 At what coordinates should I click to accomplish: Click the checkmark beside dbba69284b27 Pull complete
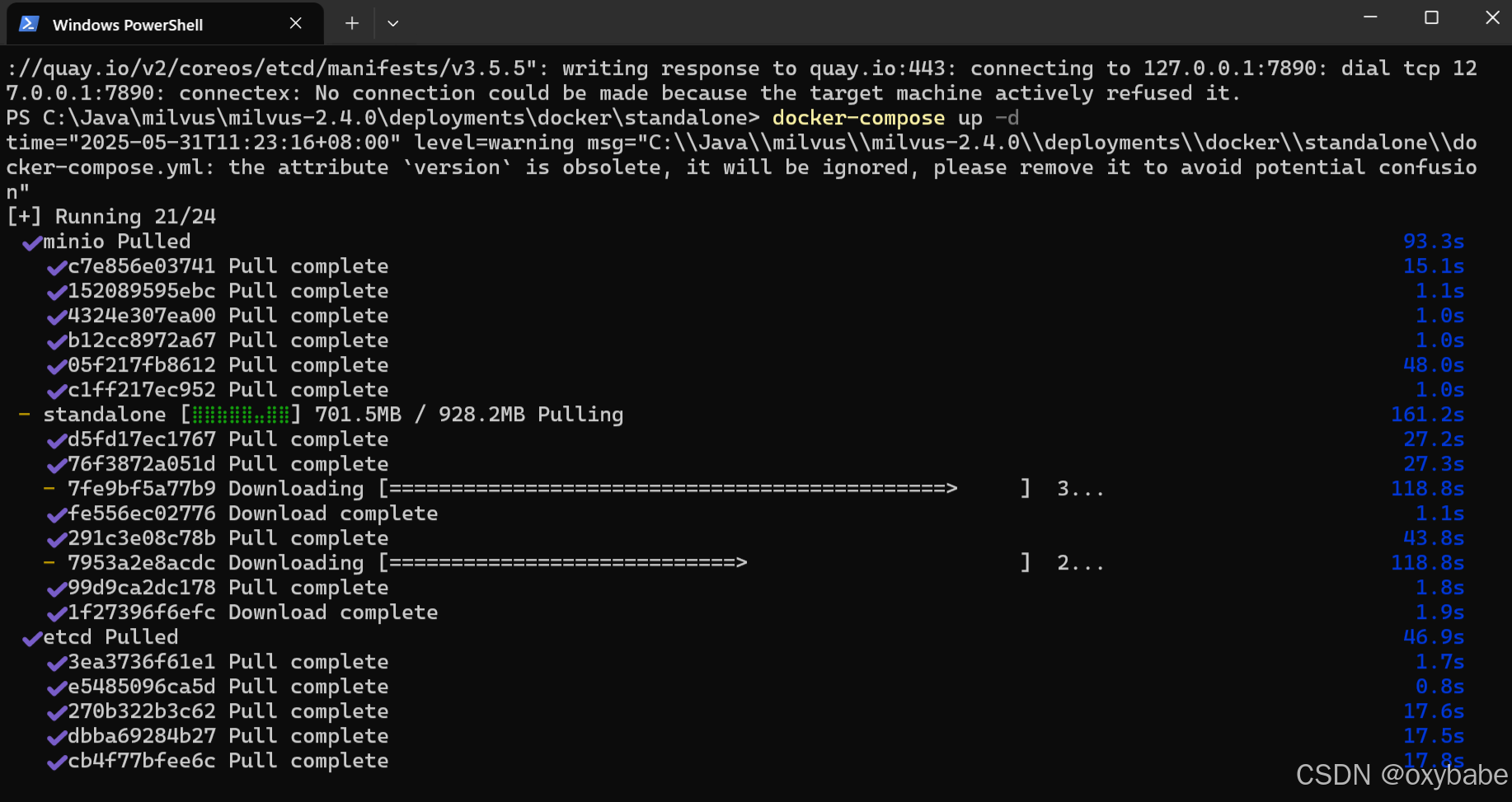tap(56, 738)
